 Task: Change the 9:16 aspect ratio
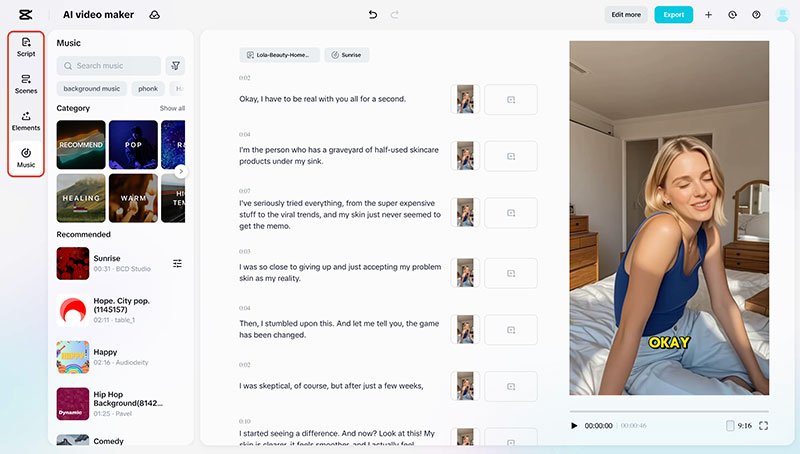tap(739, 425)
